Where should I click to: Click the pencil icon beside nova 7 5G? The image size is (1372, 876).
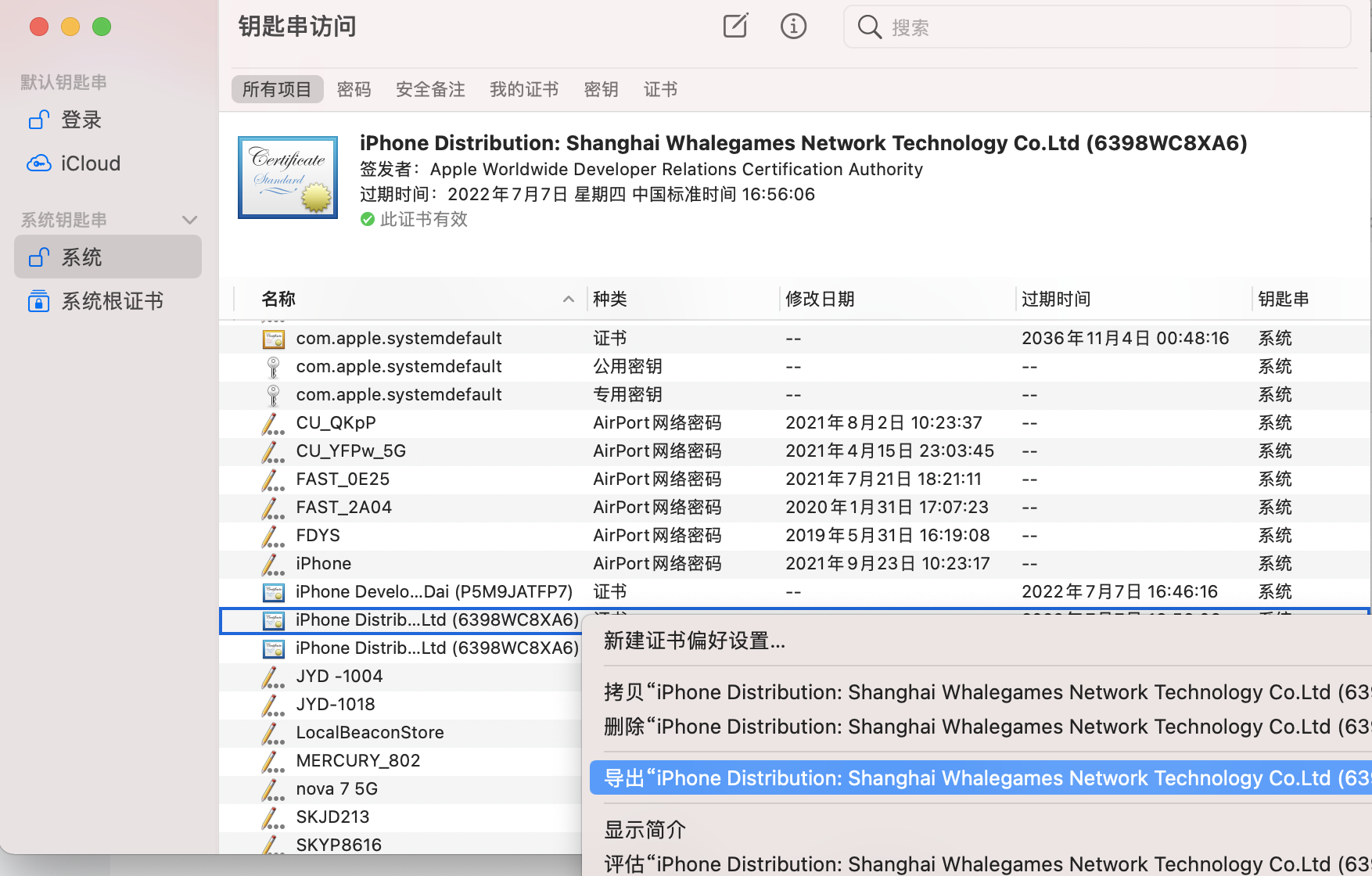pos(272,789)
